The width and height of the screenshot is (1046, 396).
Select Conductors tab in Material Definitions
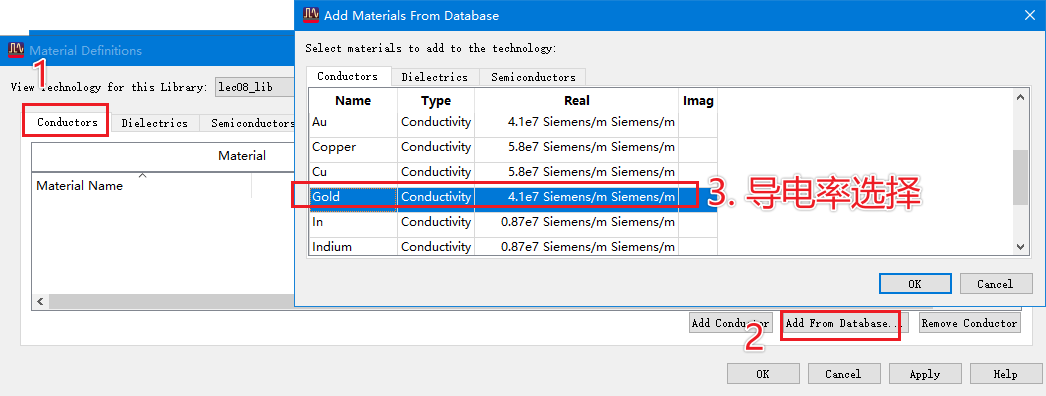point(67,122)
